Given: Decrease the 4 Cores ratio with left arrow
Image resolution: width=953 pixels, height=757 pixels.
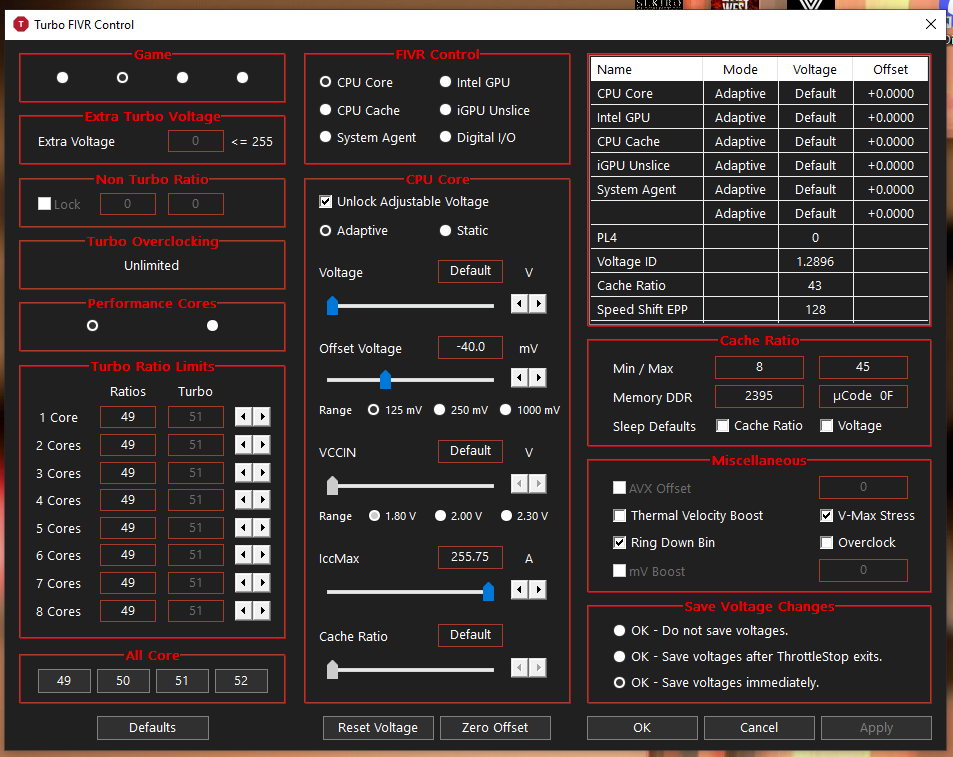Looking at the screenshot, I should [243, 500].
